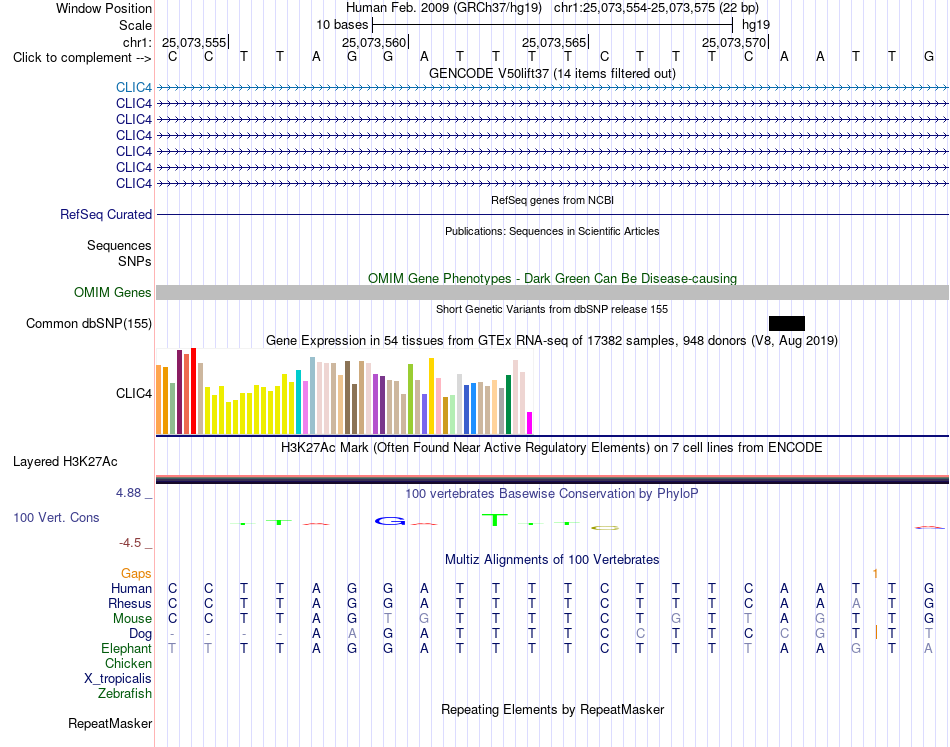Click the black CLIC4 label beside GTEx chart
This screenshot has width=950, height=747.
point(134,394)
